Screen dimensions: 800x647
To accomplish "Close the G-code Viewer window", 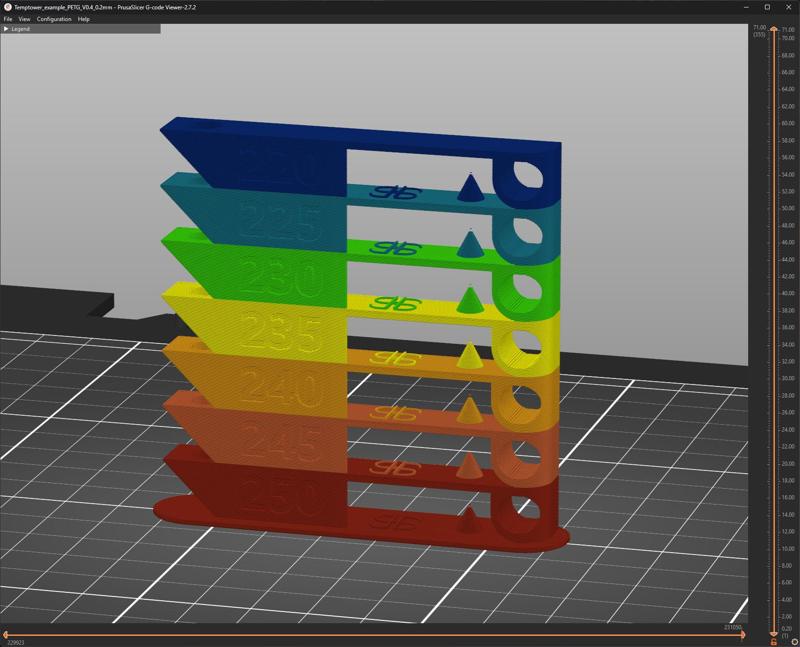I will (789, 7).
